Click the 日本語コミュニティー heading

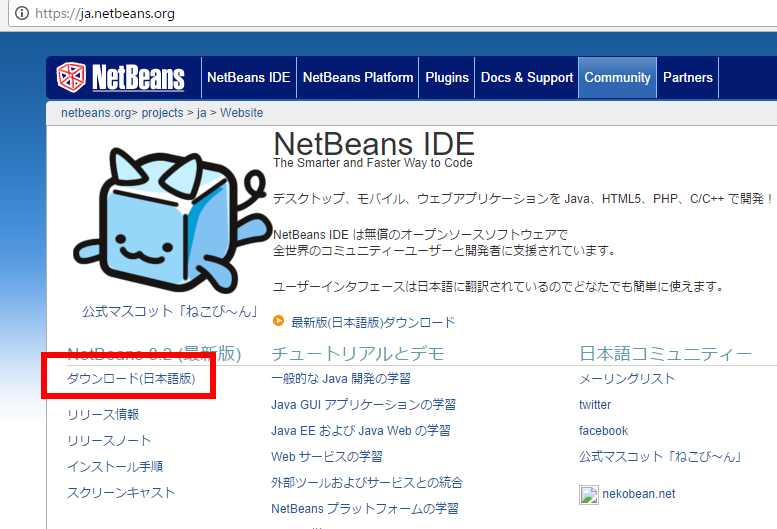click(x=665, y=354)
